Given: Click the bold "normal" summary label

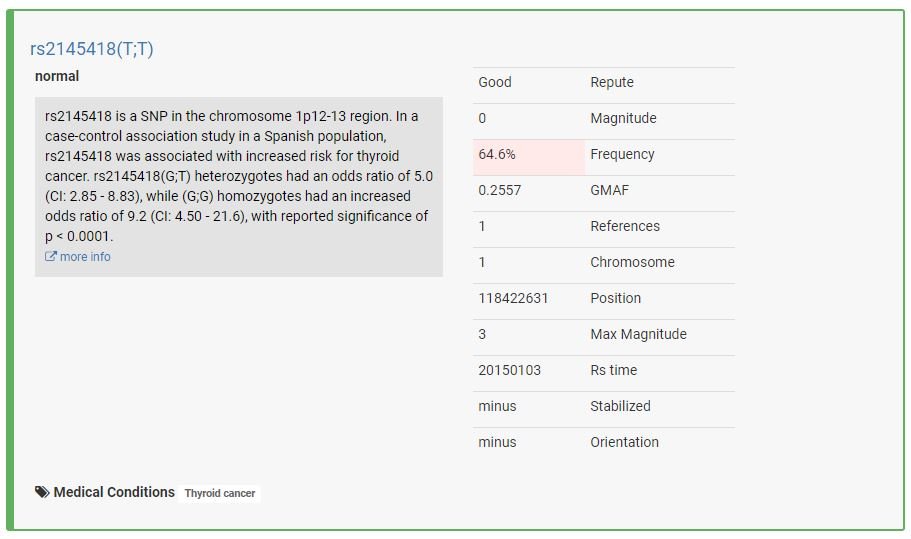Looking at the screenshot, I should click(x=57, y=76).
